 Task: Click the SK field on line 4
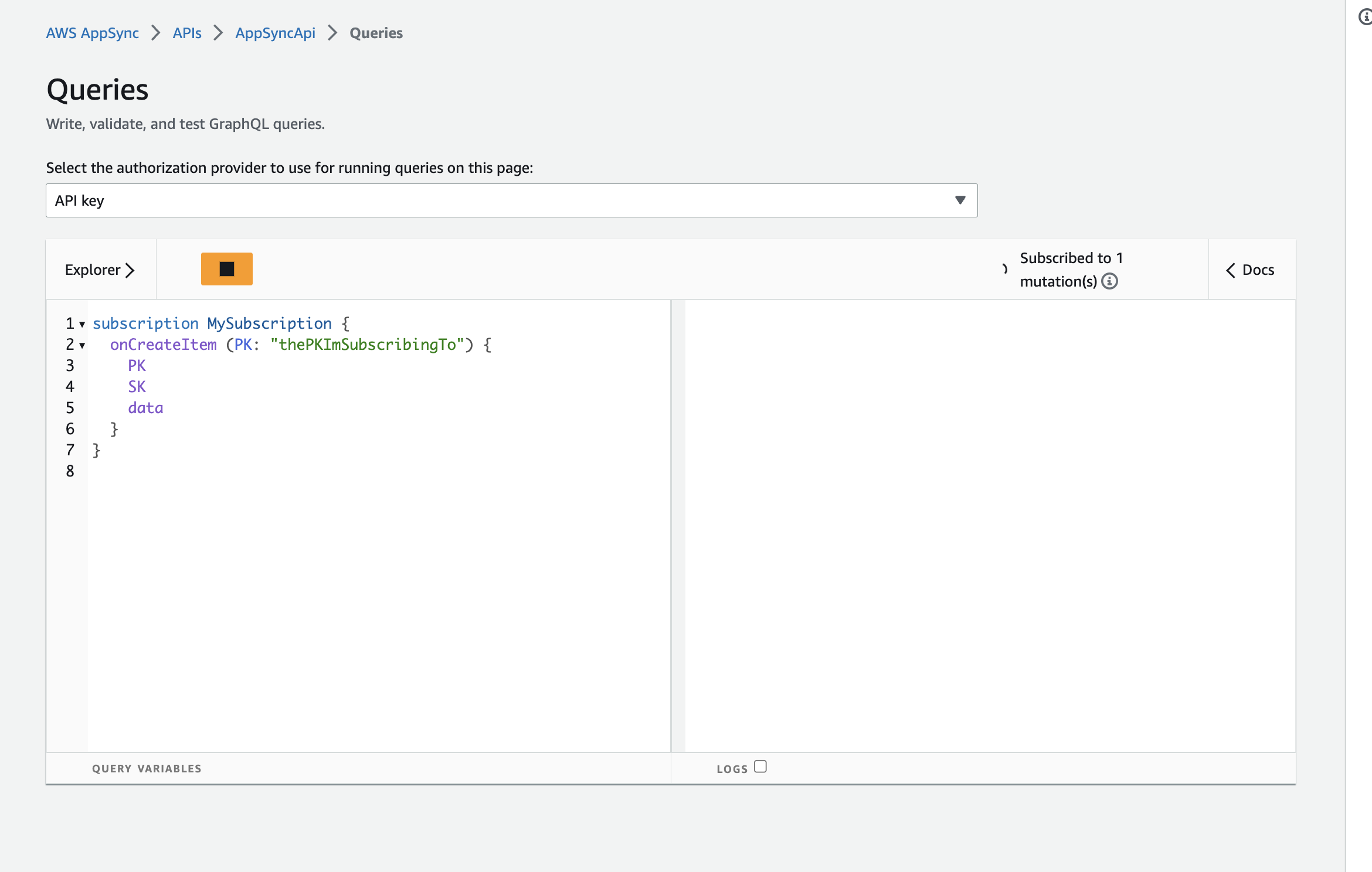(137, 387)
